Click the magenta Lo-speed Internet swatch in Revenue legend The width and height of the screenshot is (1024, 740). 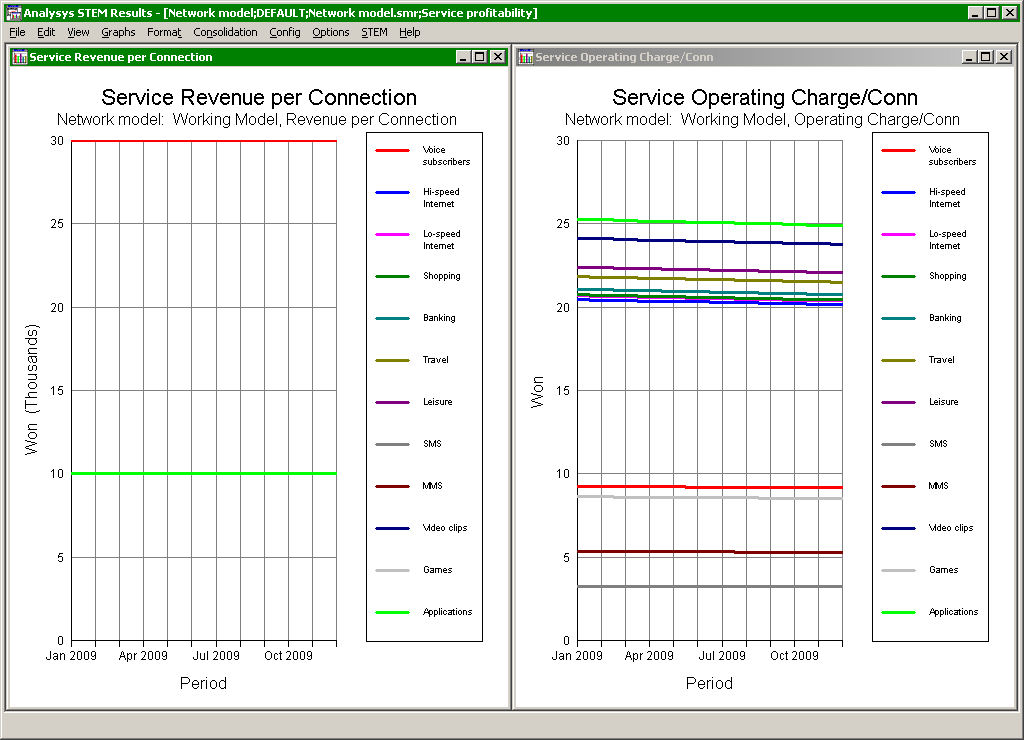pos(392,234)
